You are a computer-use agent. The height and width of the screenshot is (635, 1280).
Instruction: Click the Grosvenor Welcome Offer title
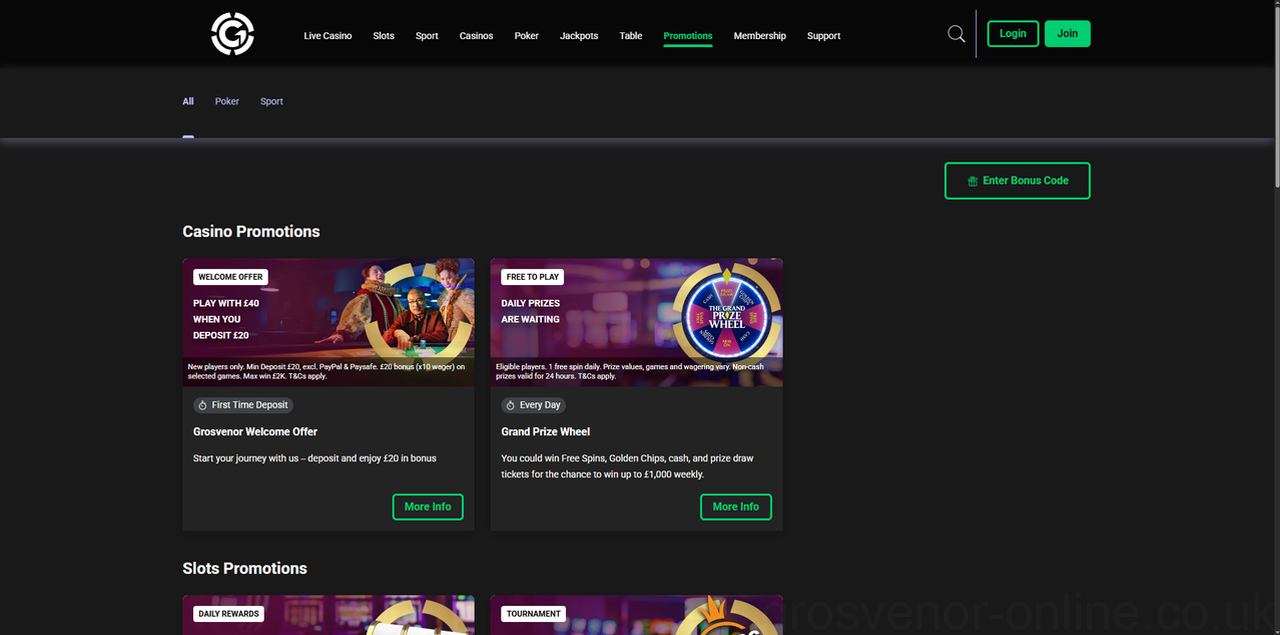pos(255,432)
